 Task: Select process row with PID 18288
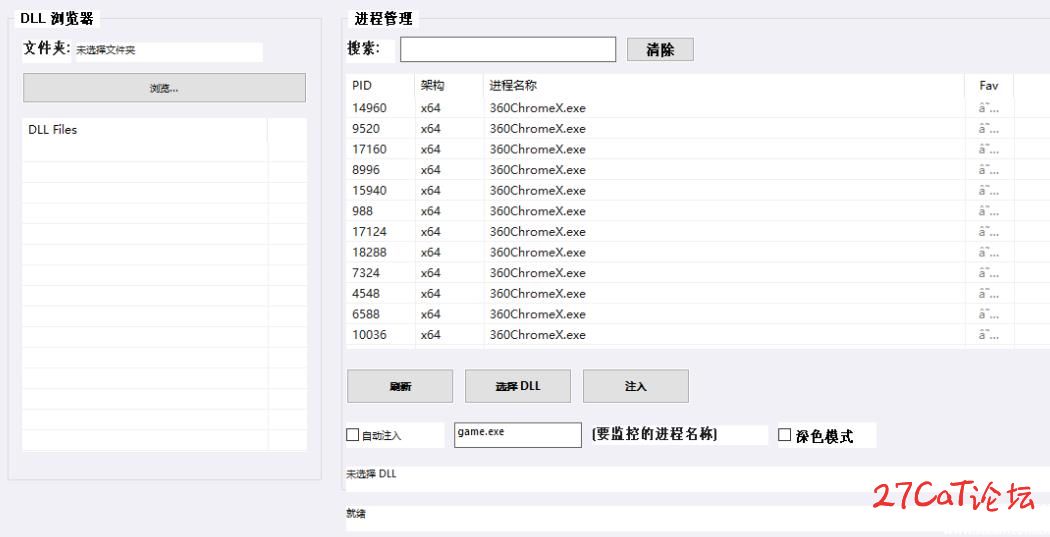pyautogui.click(x=698, y=252)
